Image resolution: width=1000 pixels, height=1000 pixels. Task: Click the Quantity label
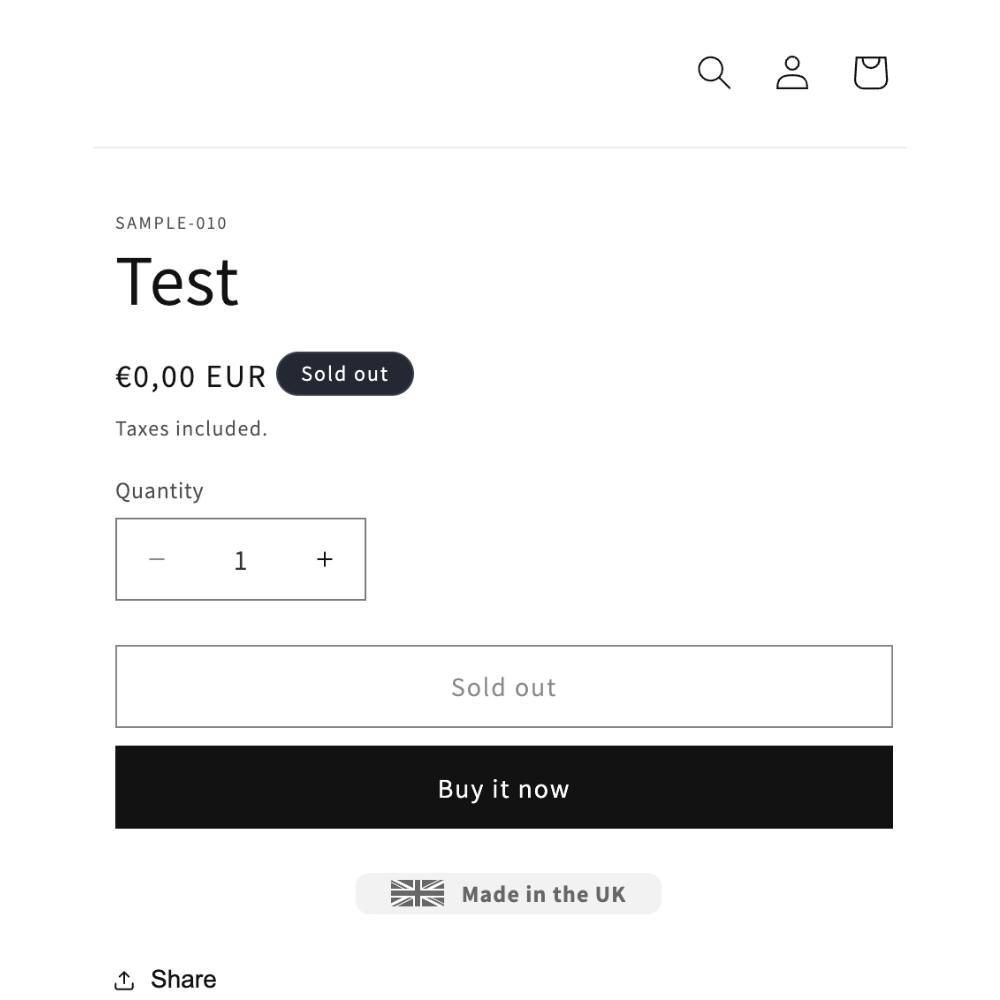click(159, 491)
